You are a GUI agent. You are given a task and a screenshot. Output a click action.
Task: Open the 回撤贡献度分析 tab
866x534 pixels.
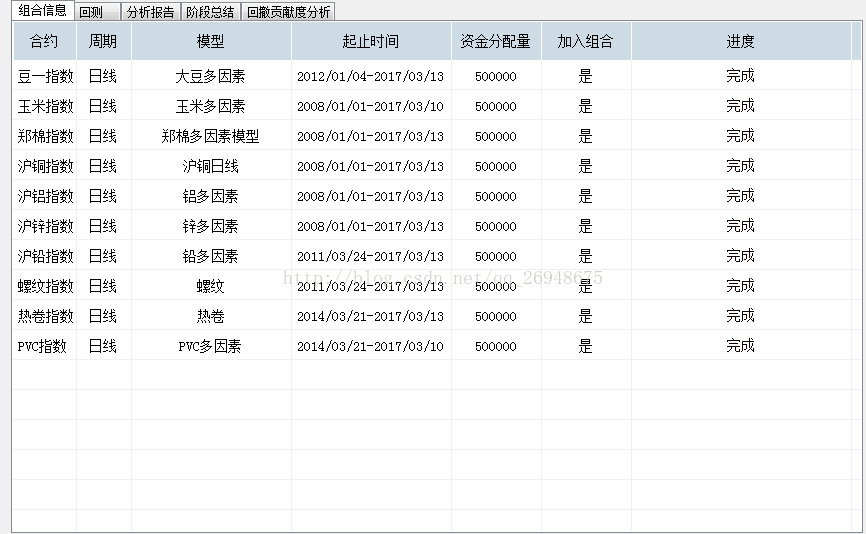click(288, 12)
